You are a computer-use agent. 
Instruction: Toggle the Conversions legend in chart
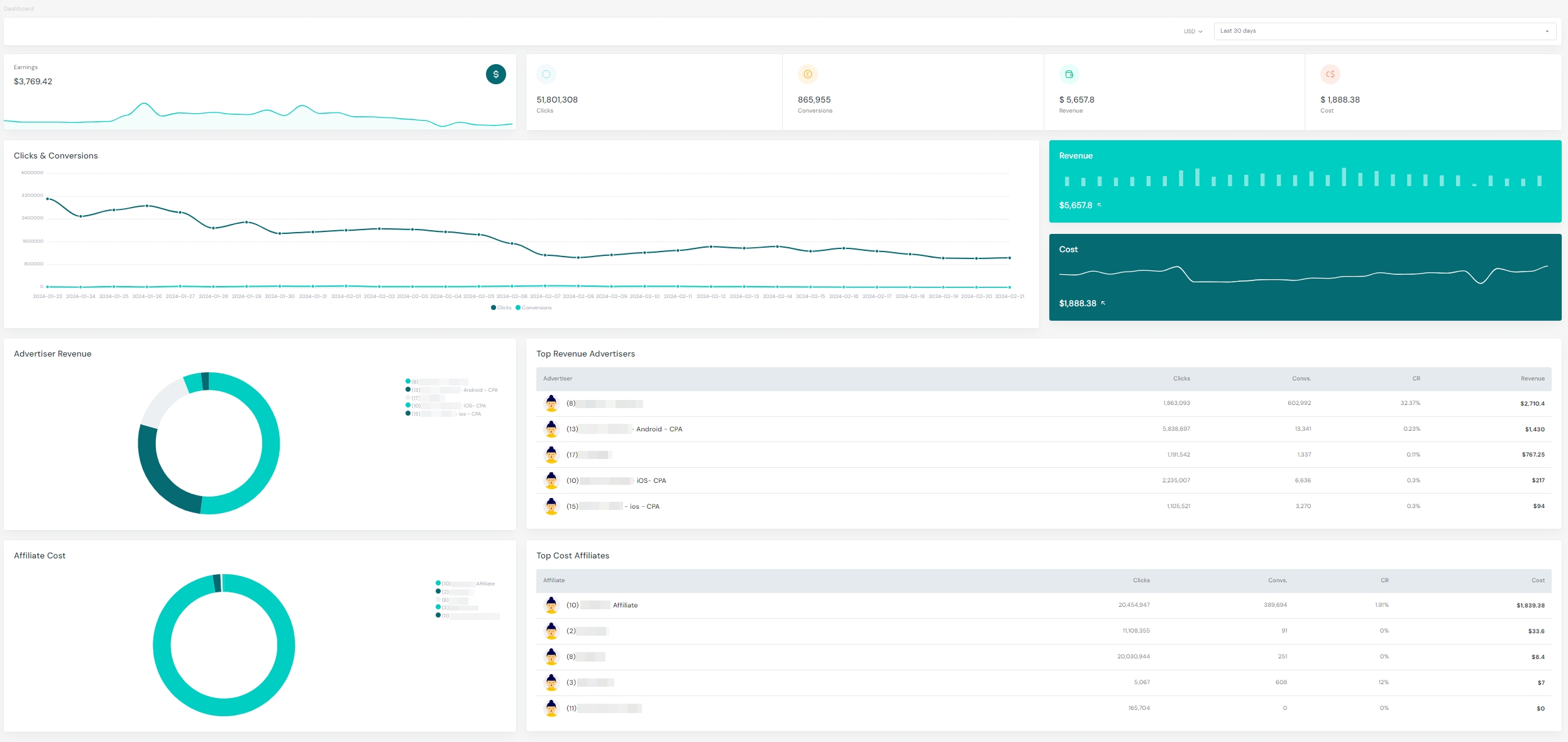[x=534, y=307]
